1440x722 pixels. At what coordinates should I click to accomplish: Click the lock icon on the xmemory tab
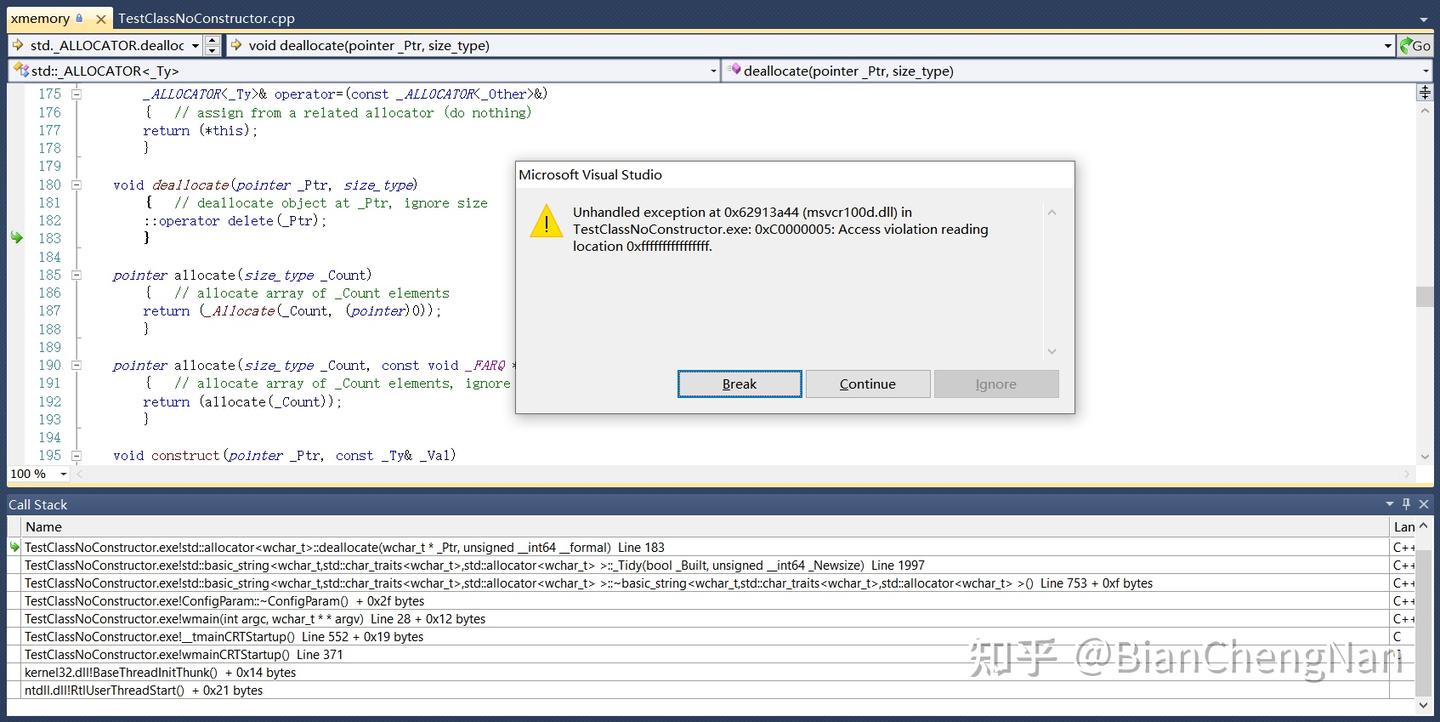pyautogui.click(x=79, y=18)
